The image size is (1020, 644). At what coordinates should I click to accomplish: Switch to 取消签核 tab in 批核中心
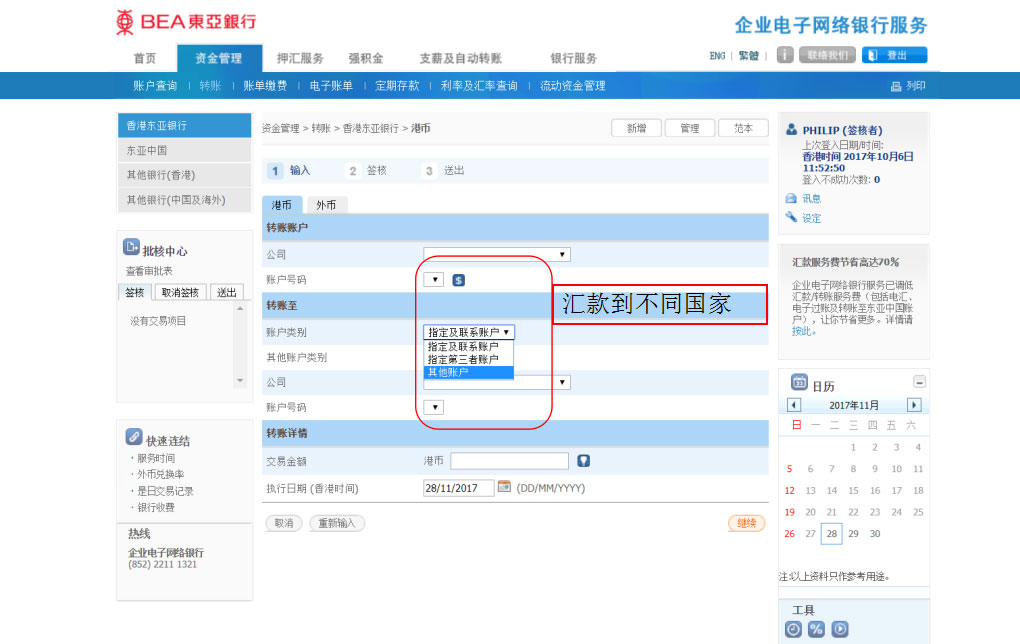(x=183, y=293)
